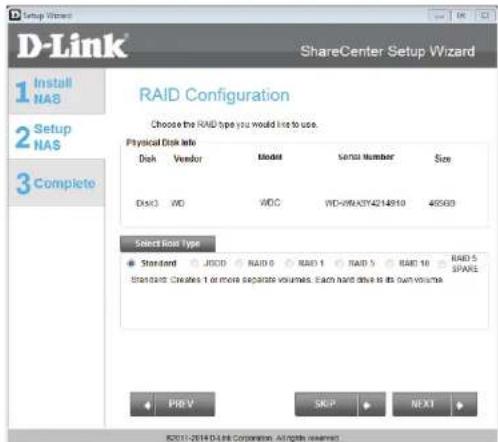This screenshot has width=498, height=442.
Task: Click the Select Raid Type tab header
Action: pyautogui.click(x=168, y=244)
